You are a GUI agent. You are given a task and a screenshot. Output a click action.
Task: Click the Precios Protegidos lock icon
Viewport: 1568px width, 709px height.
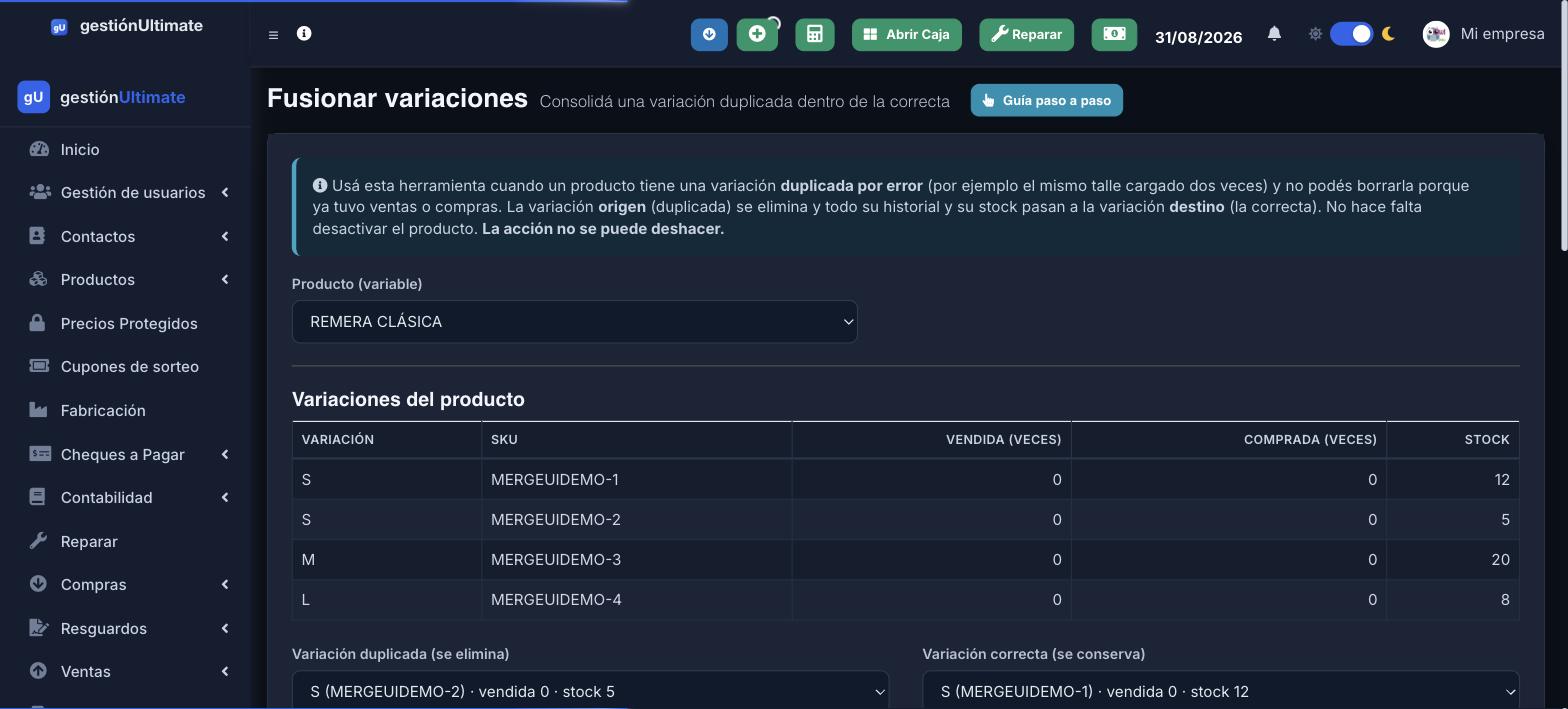[38, 323]
